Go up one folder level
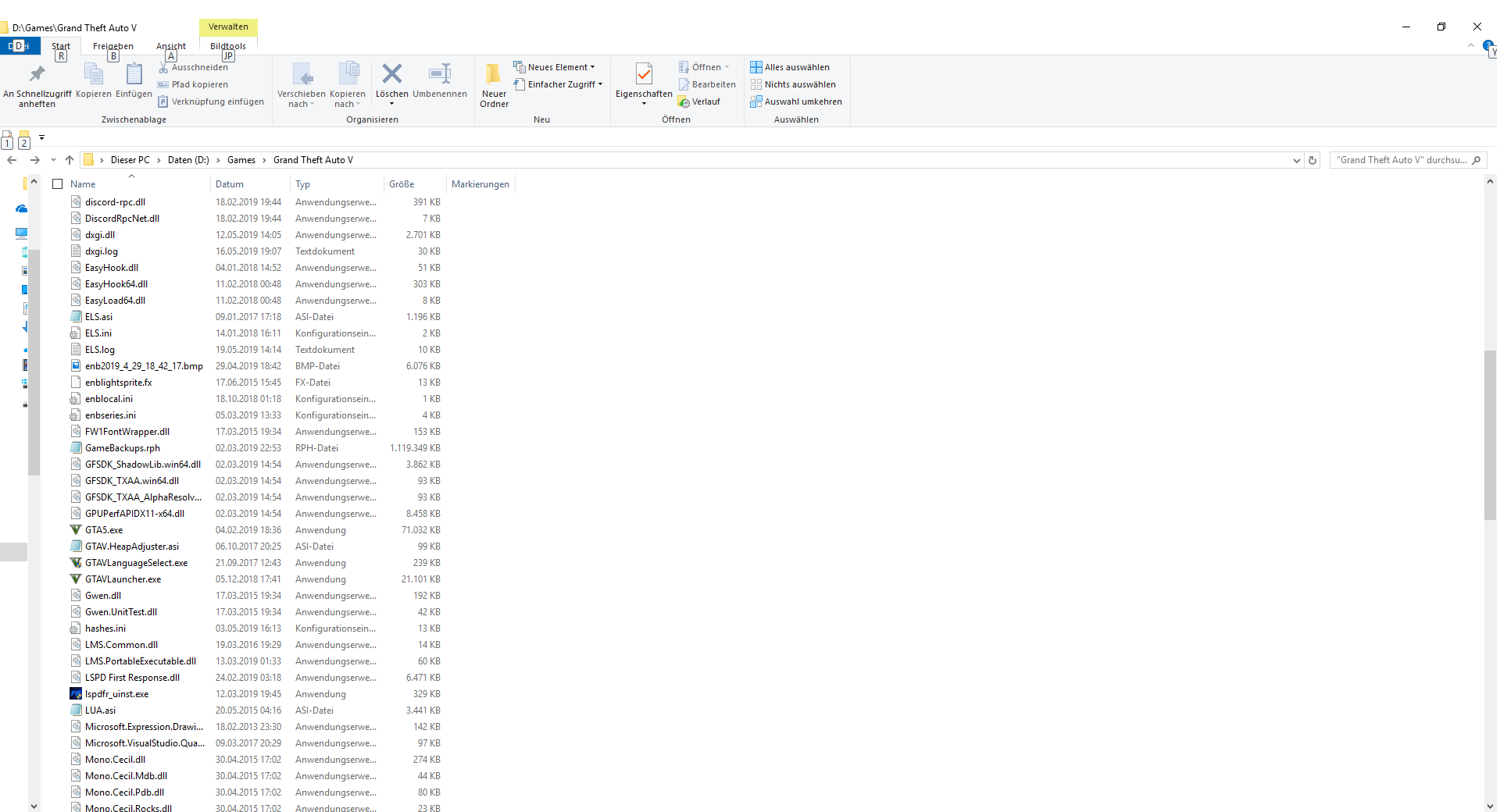The height and width of the screenshot is (812, 1500). tap(70, 160)
